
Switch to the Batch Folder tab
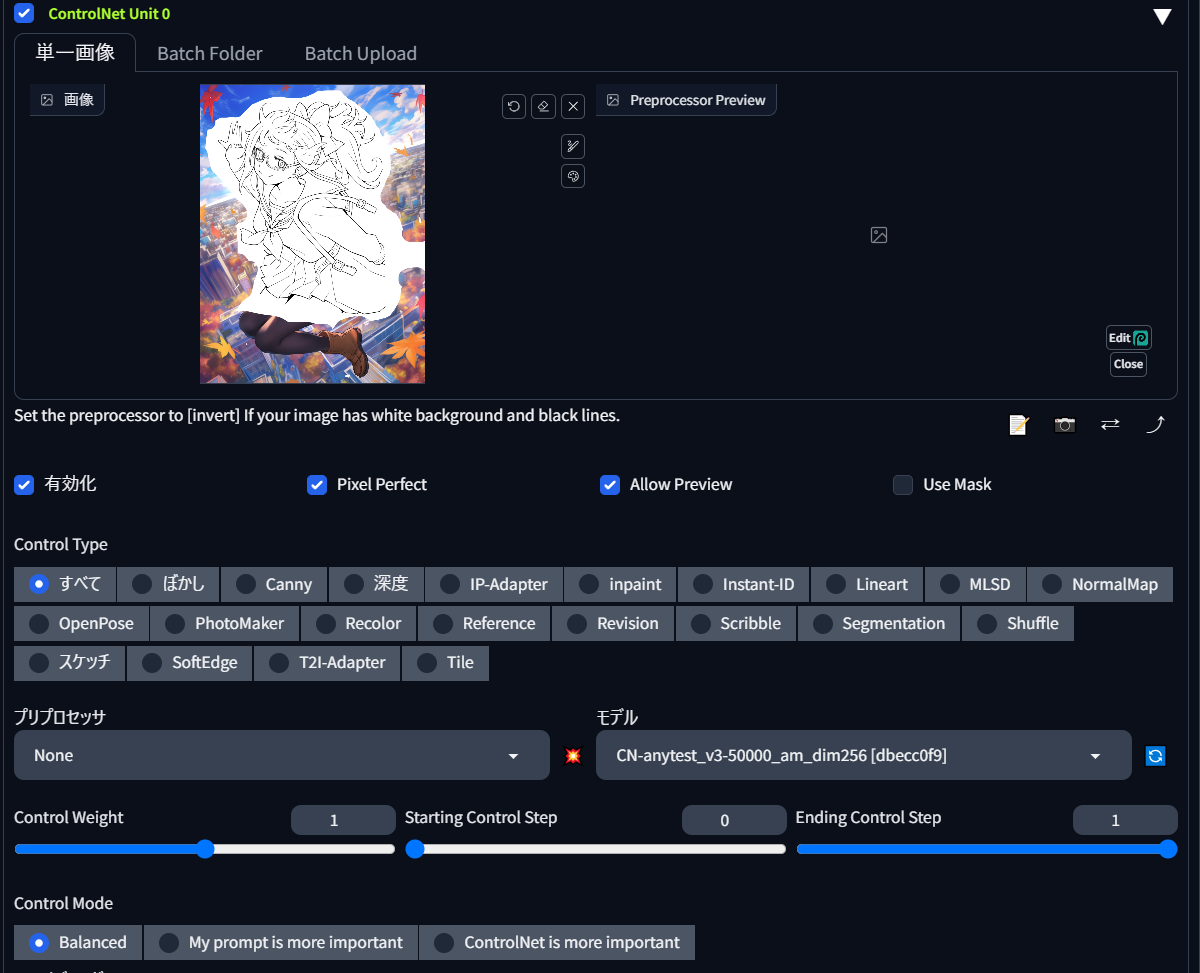click(x=210, y=53)
